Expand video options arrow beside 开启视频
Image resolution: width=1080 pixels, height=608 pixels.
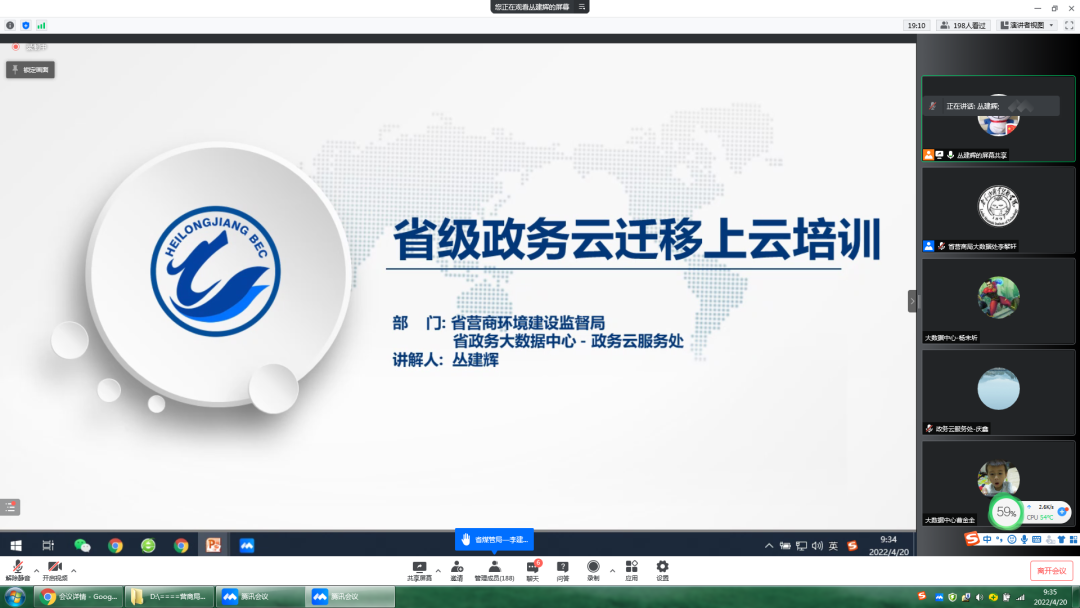click(74, 570)
